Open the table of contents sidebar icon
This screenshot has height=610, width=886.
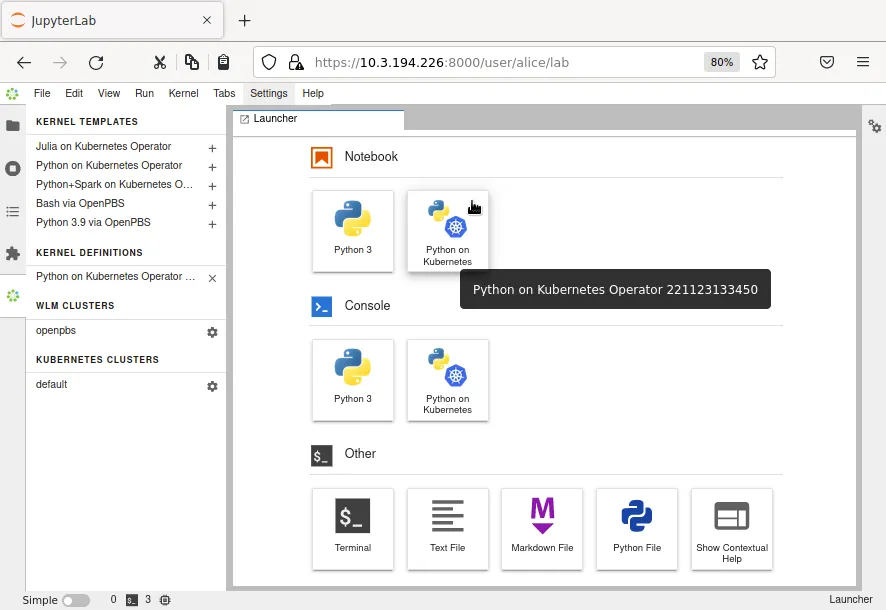pos(12,212)
